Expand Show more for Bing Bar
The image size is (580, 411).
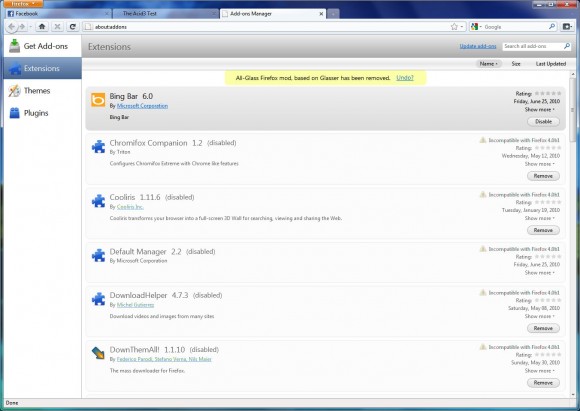(x=539, y=110)
